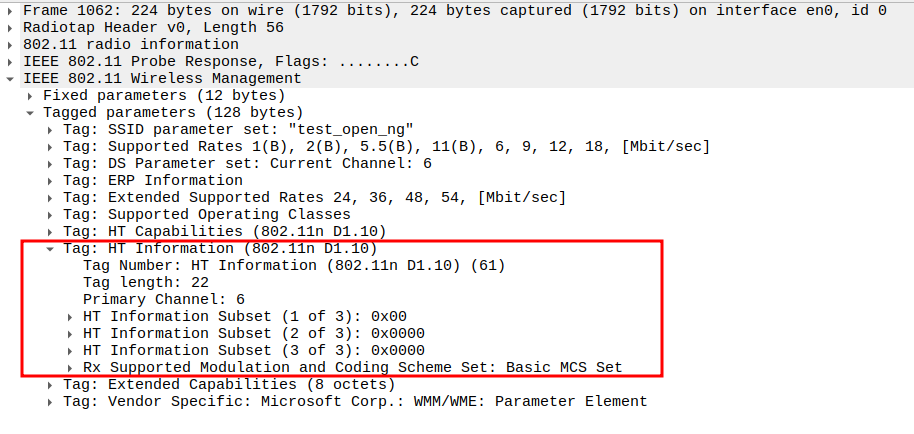Expand the Extended Capabilities (8 octets) tag
914x434 pixels.
[50, 384]
